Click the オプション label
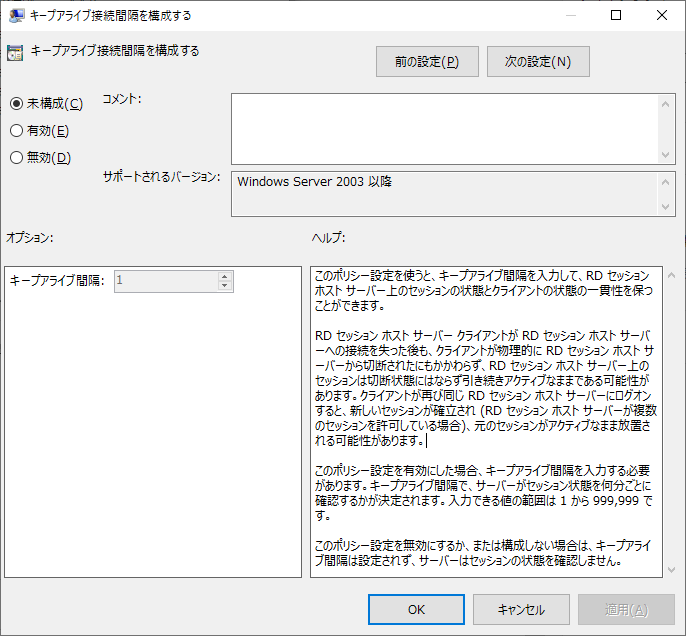Screen dimensions: 686x636 29,238
